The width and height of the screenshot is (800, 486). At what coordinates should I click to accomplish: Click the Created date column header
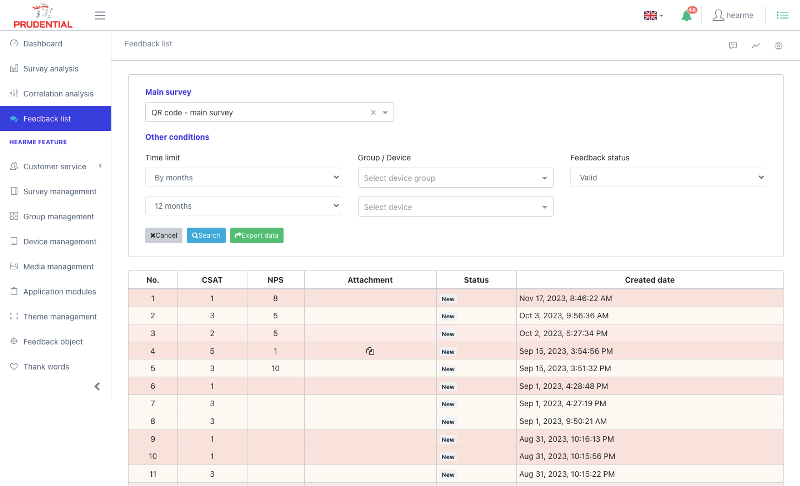pos(649,280)
